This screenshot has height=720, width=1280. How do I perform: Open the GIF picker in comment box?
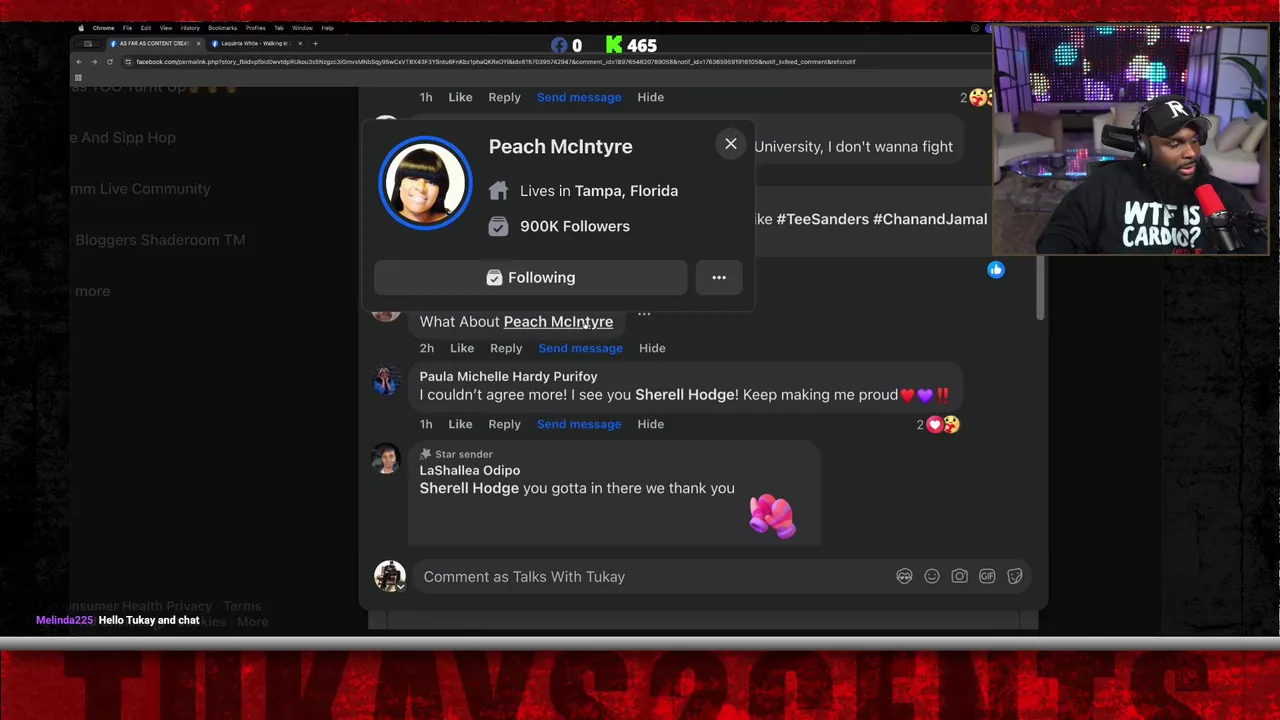[x=987, y=576]
